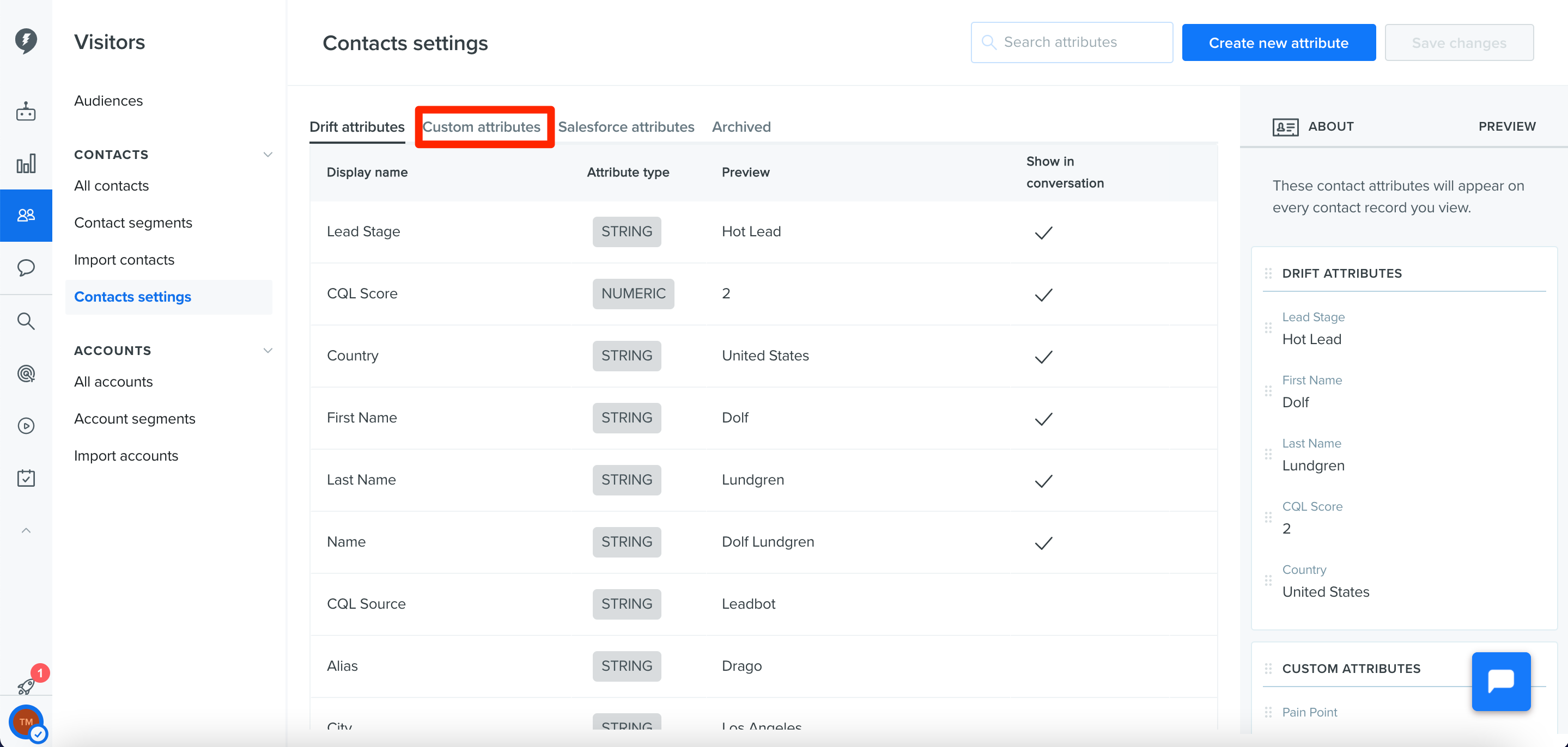Toggle Show in conversation for Last Name
This screenshot has width=1568, height=747.
click(1043, 481)
